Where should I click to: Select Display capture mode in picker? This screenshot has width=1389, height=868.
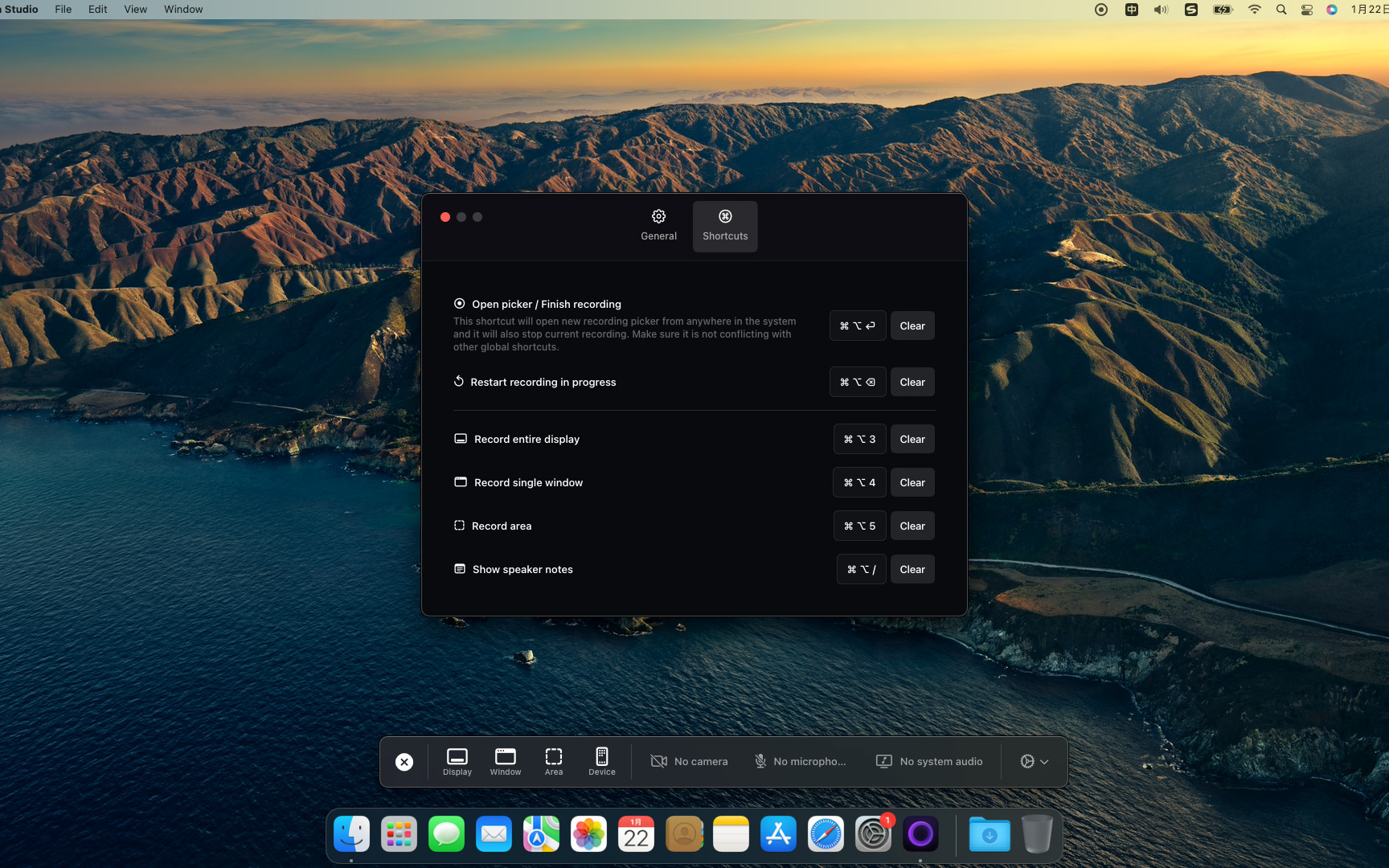[x=457, y=761]
